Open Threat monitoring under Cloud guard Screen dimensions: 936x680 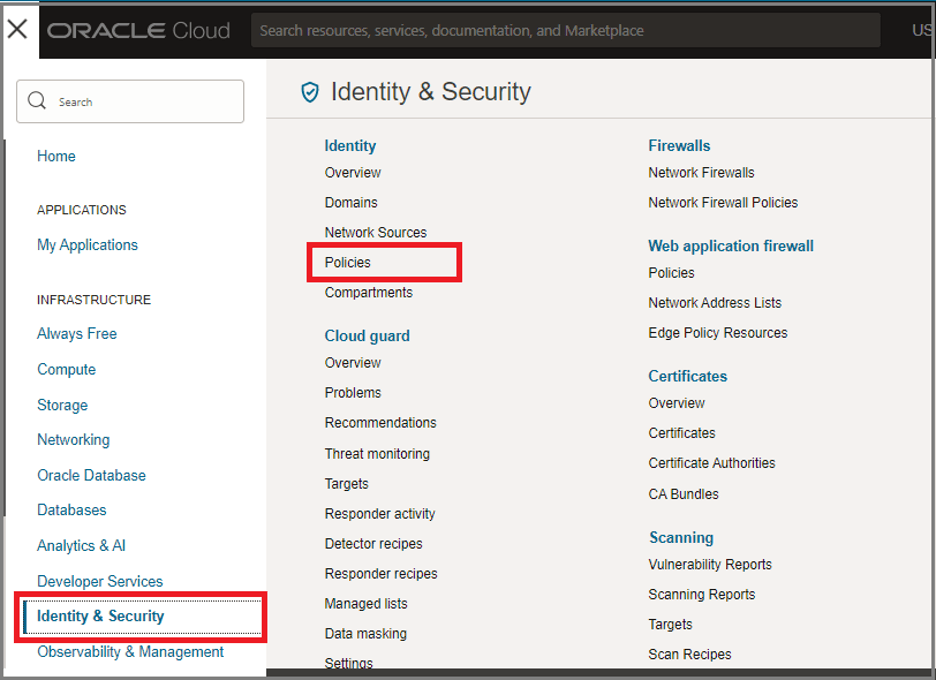pos(377,453)
